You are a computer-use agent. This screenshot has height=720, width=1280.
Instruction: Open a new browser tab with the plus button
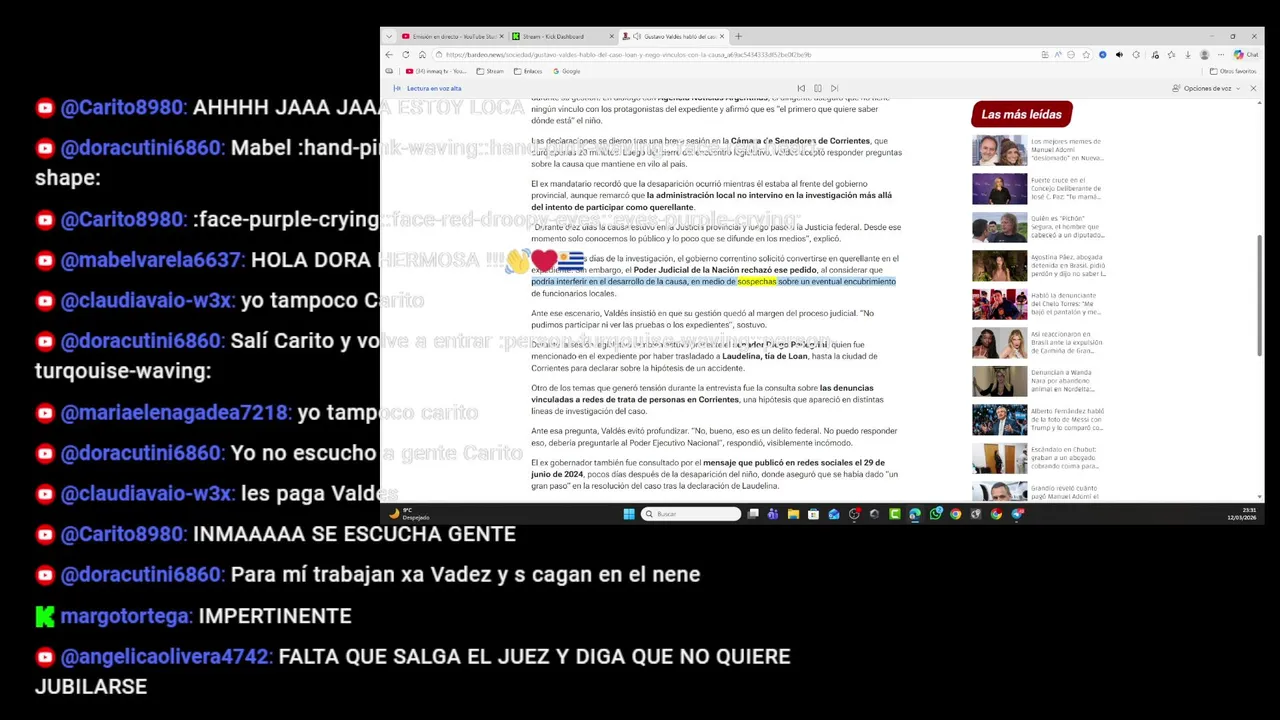click(739, 36)
